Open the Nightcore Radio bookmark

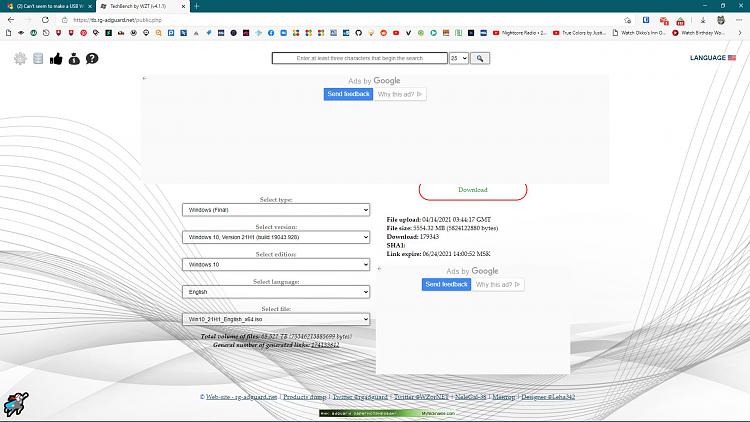pos(520,33)
